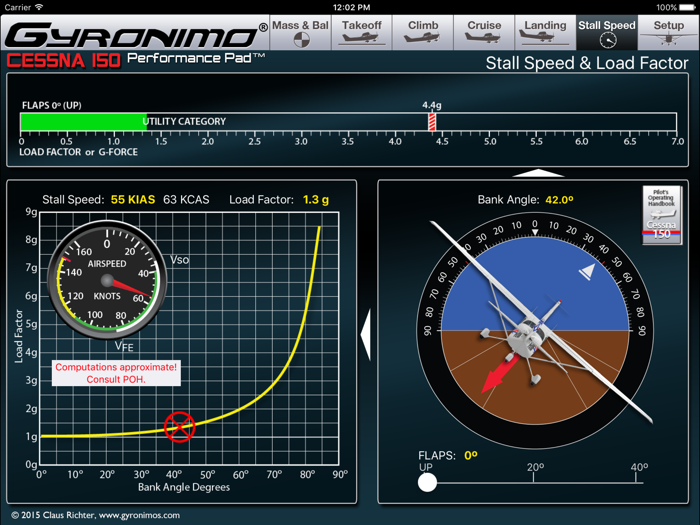The width and height of the screenshot is (700, 525).
Task: Click the 1.3 g load factor value
Action: 316,200
